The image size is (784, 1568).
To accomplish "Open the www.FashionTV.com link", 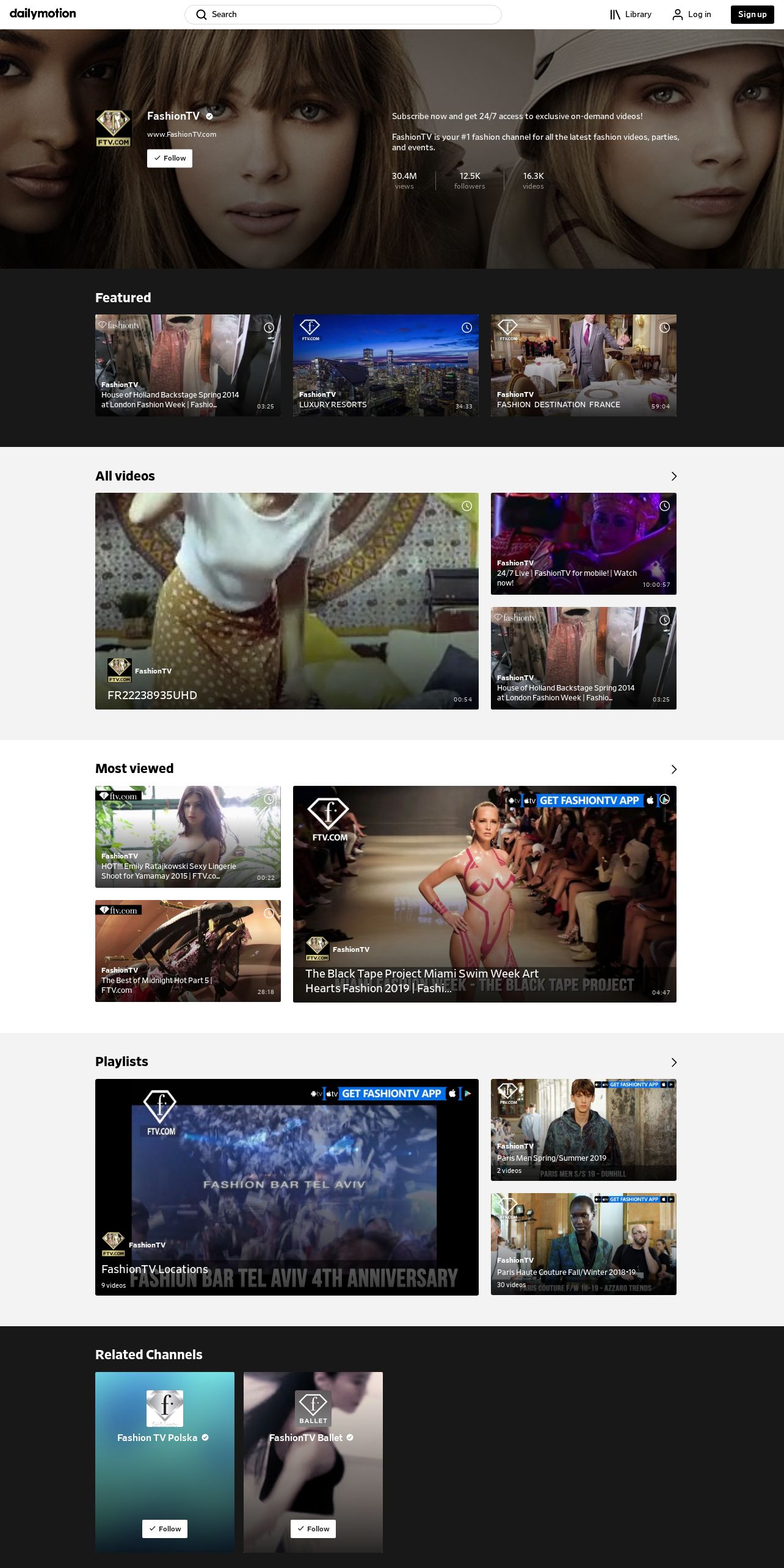I will click(x=181, y=134).
